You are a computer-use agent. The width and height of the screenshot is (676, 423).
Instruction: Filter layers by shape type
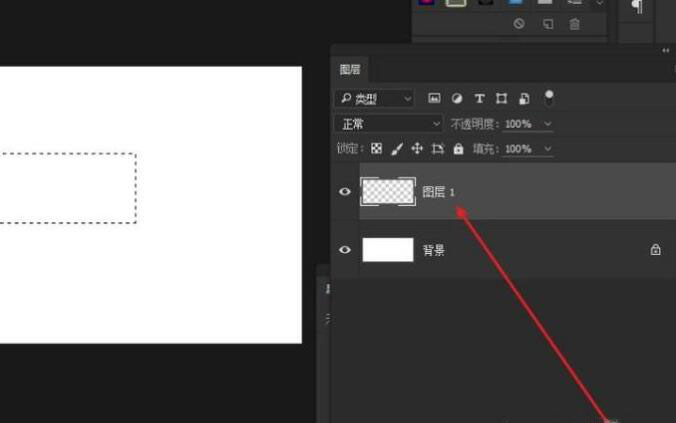click(x=501, y=98)
